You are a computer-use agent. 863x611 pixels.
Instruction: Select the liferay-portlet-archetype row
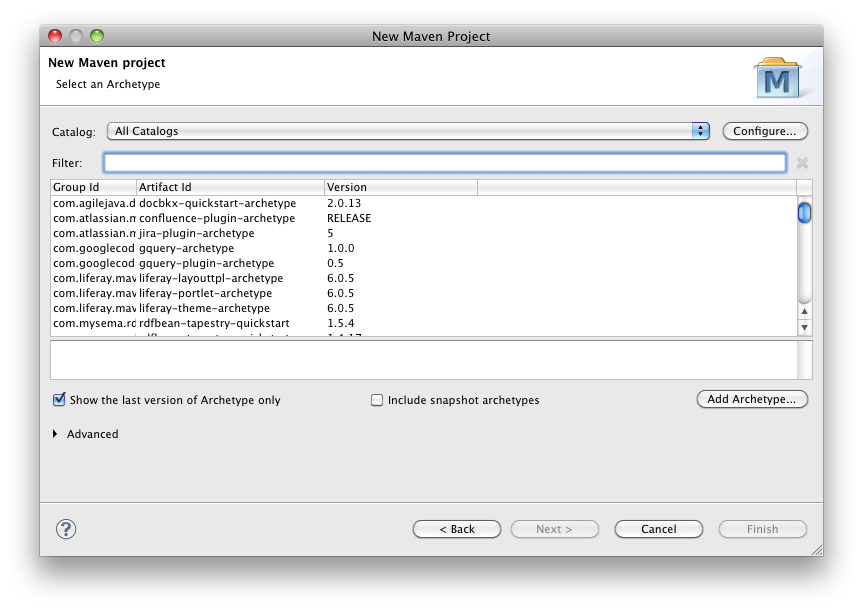[x=205, y=293]
